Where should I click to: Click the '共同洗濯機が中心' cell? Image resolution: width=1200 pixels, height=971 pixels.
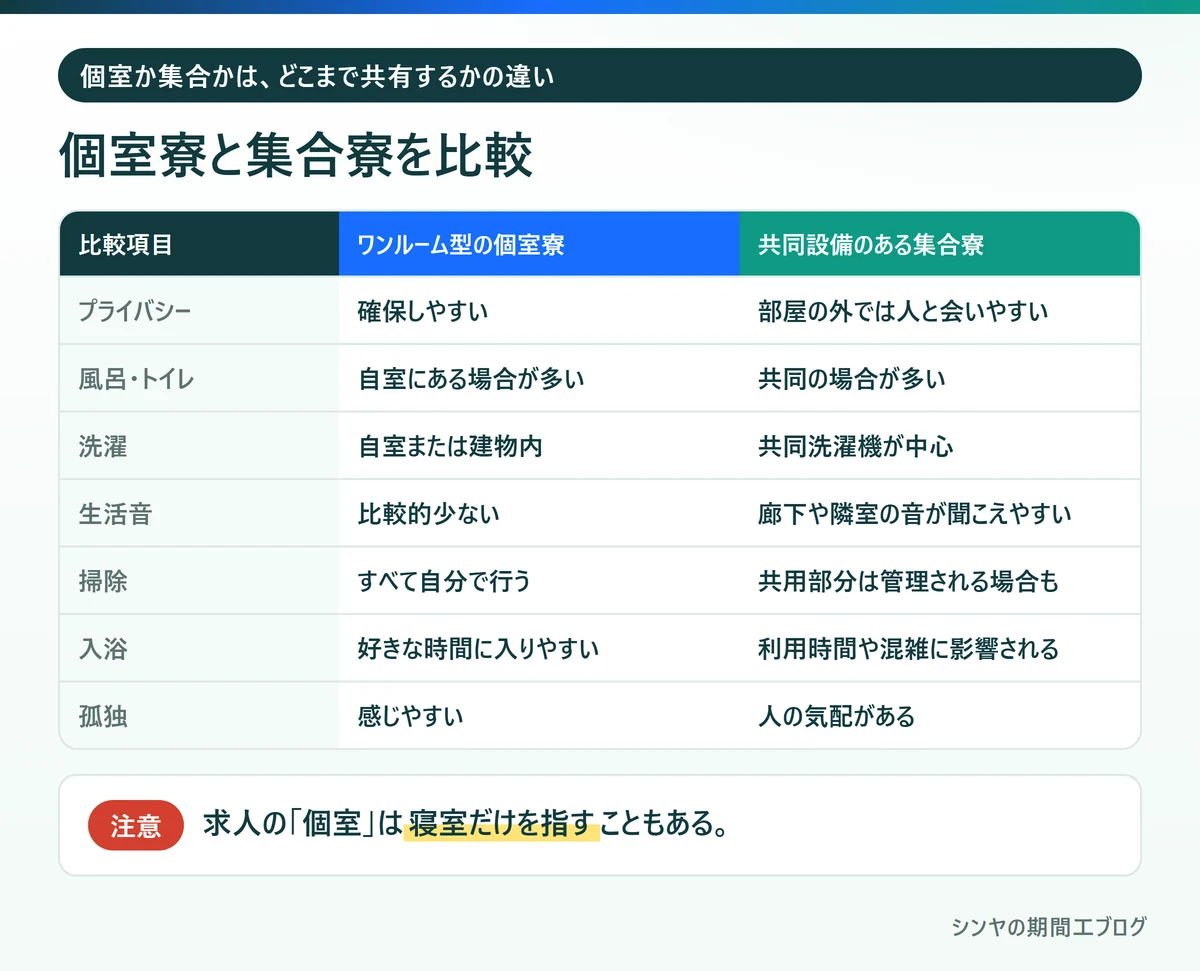940,446
